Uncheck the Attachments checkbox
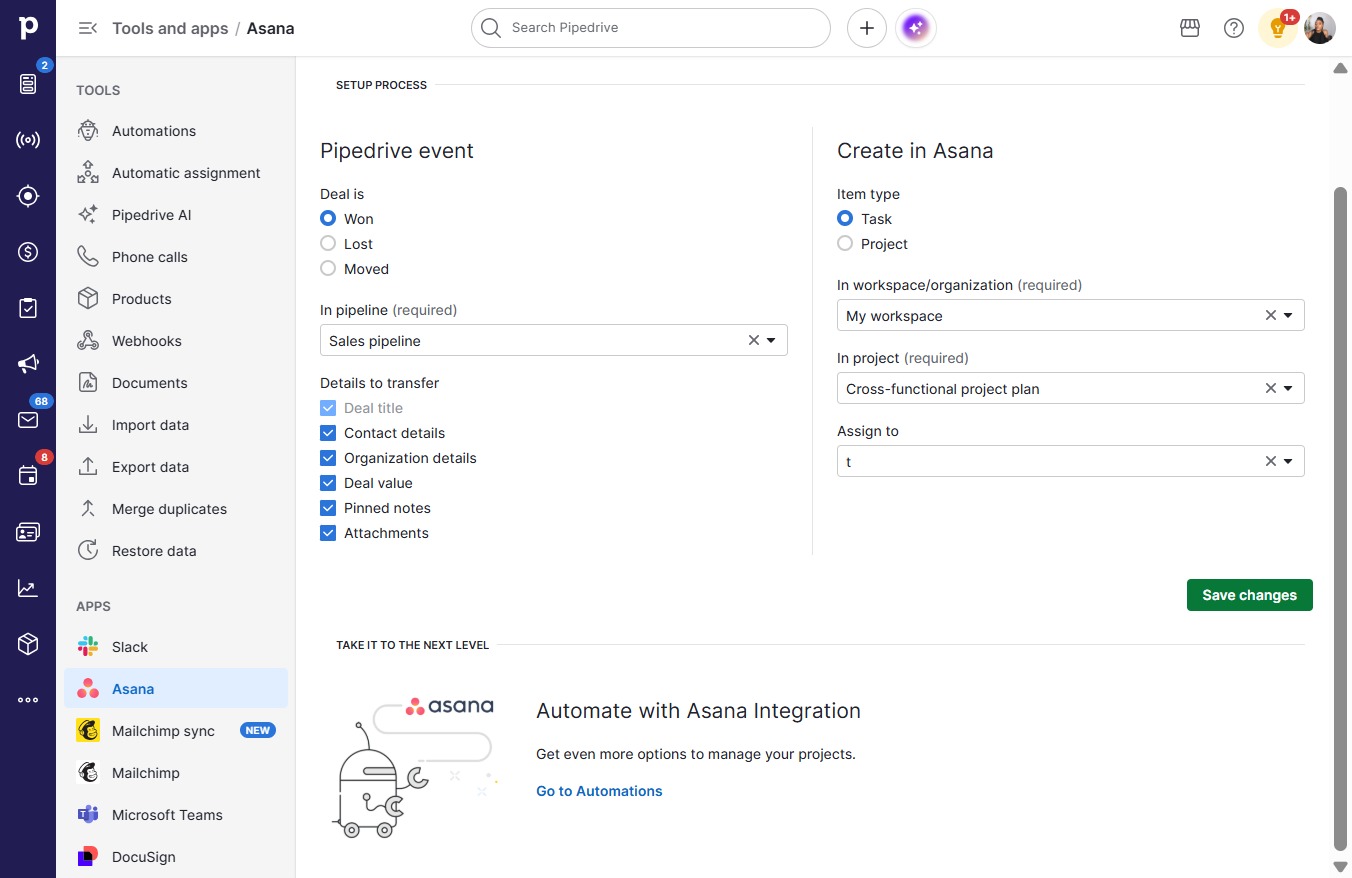The height and width of the screenshot is (878, 1352). [328, 533]
